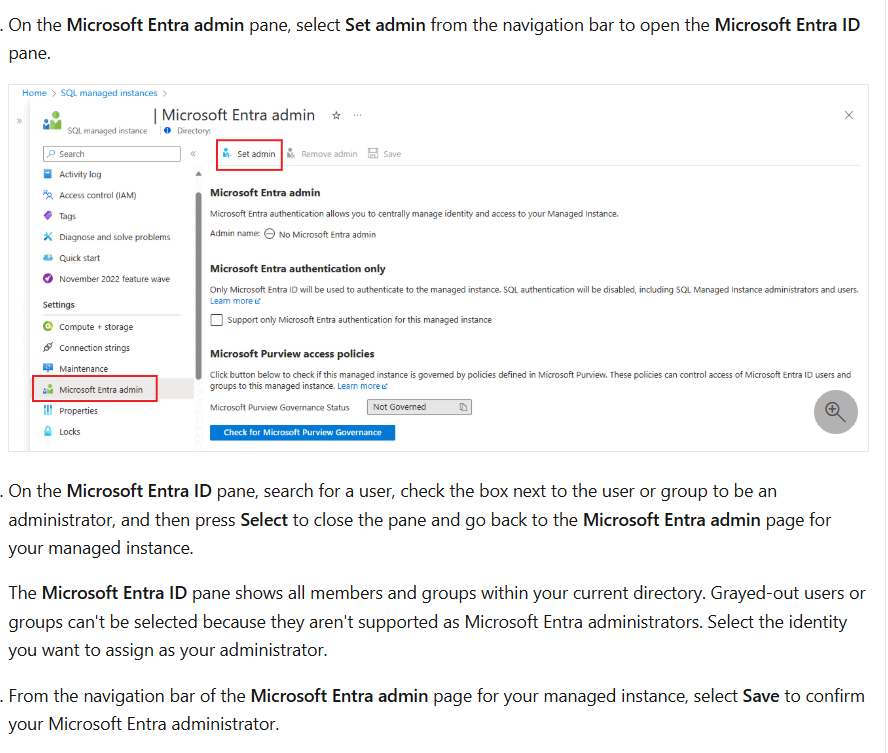Open Activity log in sidebar
The width and height of the screenshot is (888, 753).
click(x=80, y=174)
